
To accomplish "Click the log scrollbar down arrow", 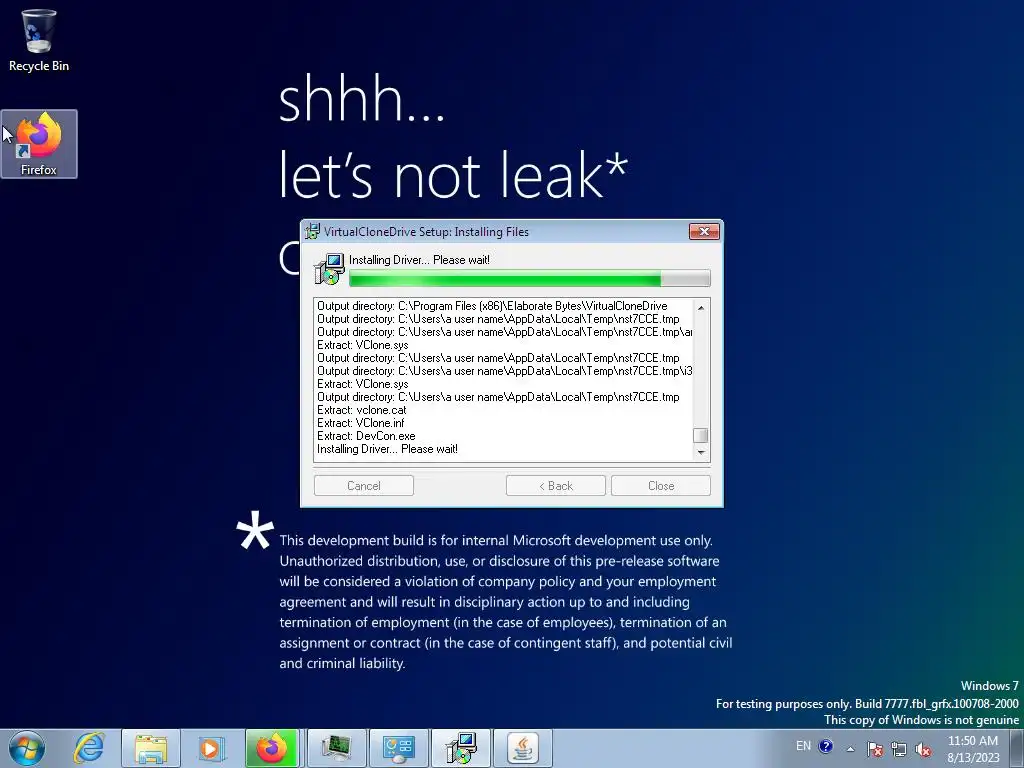I will (701, 452).
